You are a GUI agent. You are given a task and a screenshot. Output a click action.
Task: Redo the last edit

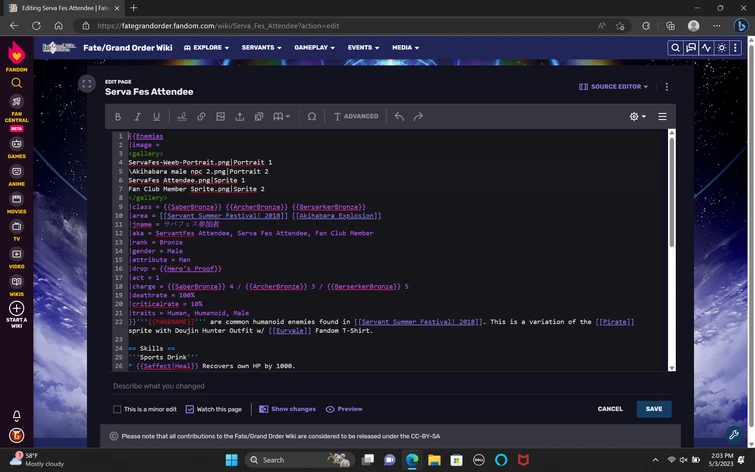point(418,117)
